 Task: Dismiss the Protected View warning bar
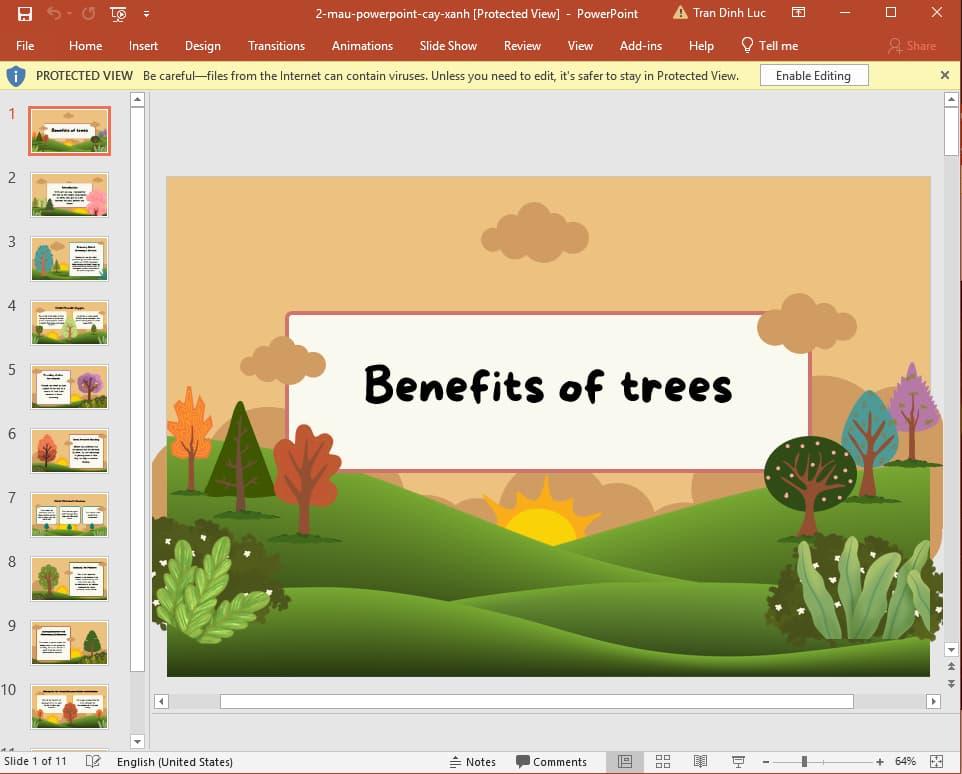tap(944, 75)
